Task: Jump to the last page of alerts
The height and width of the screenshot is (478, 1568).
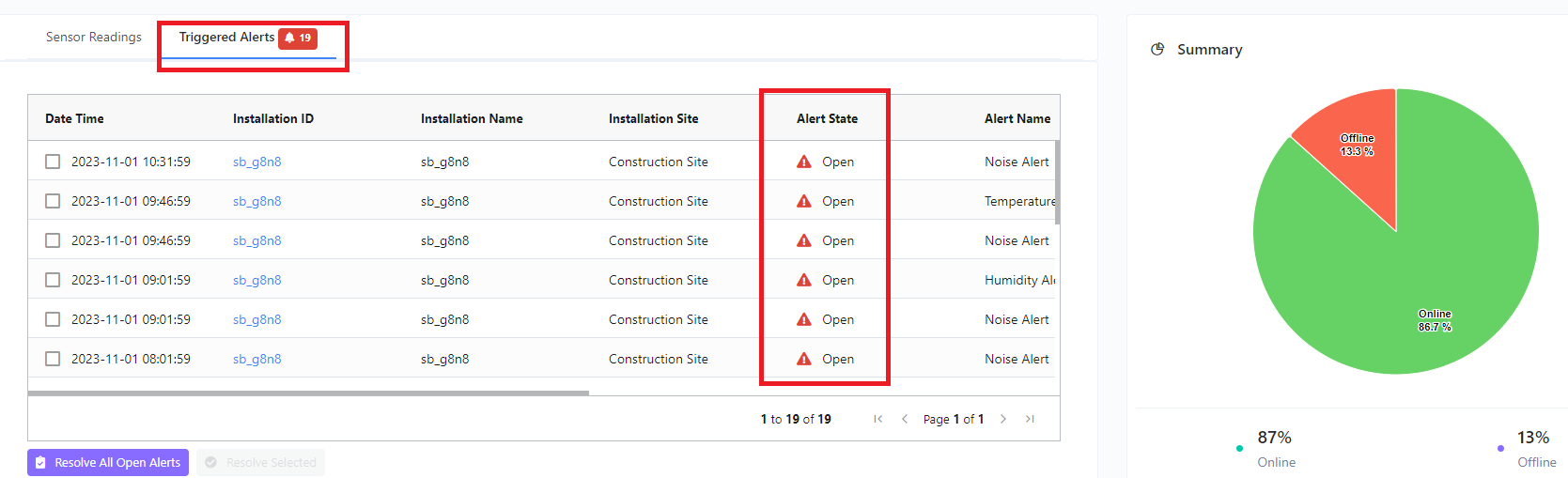Action: 1030,419
